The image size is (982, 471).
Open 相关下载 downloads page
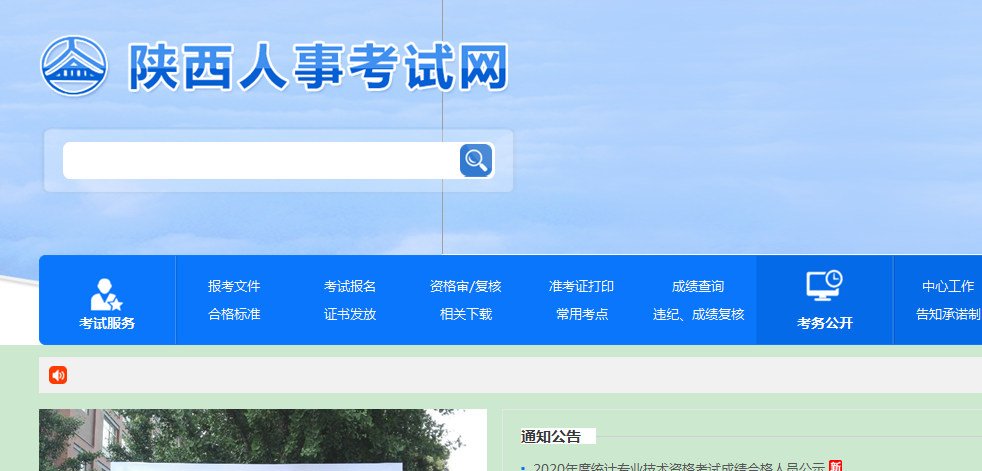pyautogui.click(x=466, y=314)
